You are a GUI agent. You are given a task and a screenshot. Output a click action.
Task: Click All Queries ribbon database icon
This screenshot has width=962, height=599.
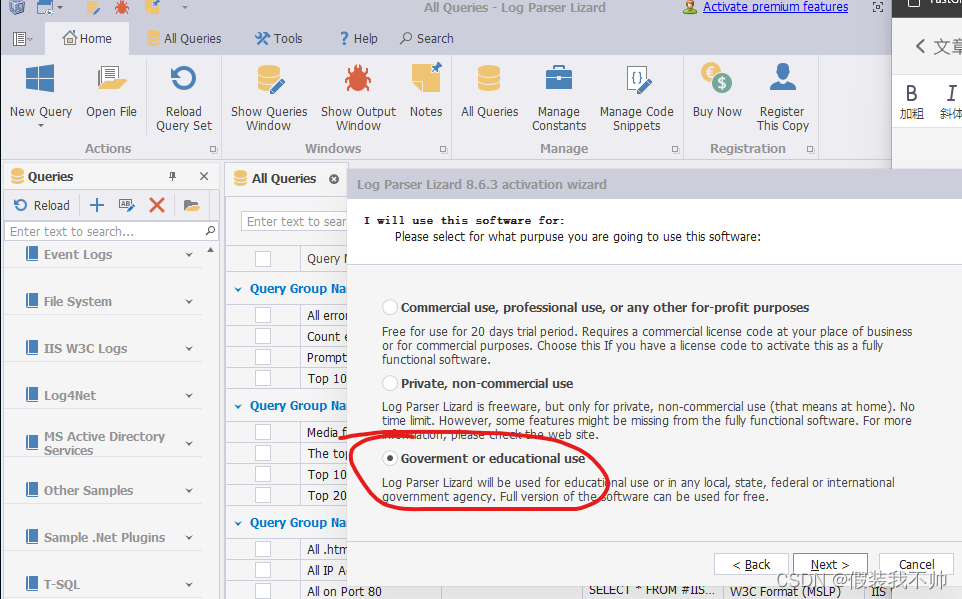[489, 80]
